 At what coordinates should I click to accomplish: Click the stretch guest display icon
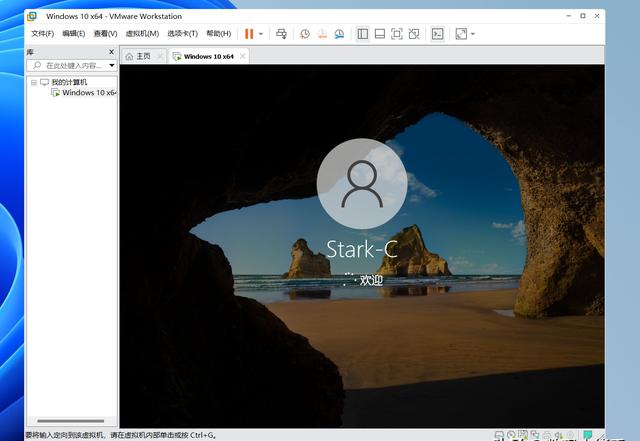coord(461,34)
